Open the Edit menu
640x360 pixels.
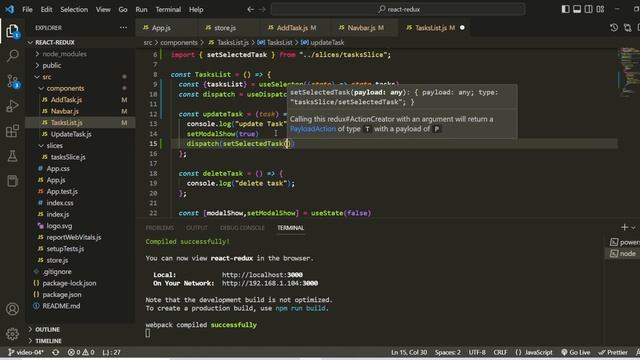point(47,9)
